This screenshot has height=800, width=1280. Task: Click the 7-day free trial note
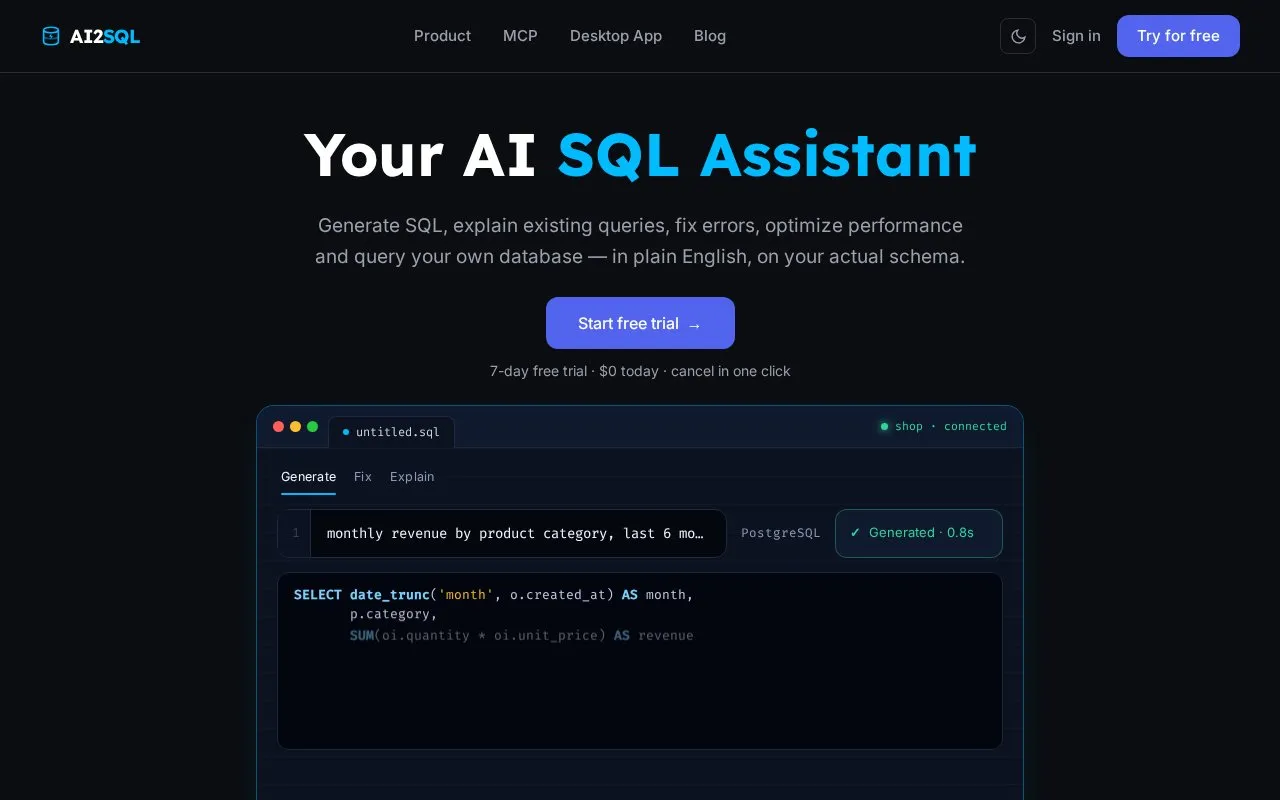coord(640,371)
